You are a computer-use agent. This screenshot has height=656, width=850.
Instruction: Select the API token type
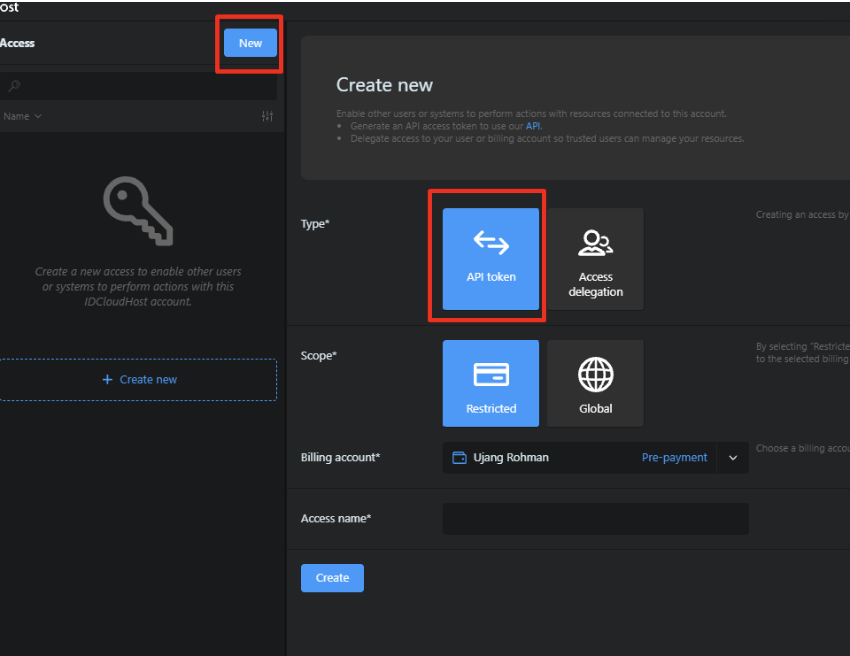coord(491,259)
